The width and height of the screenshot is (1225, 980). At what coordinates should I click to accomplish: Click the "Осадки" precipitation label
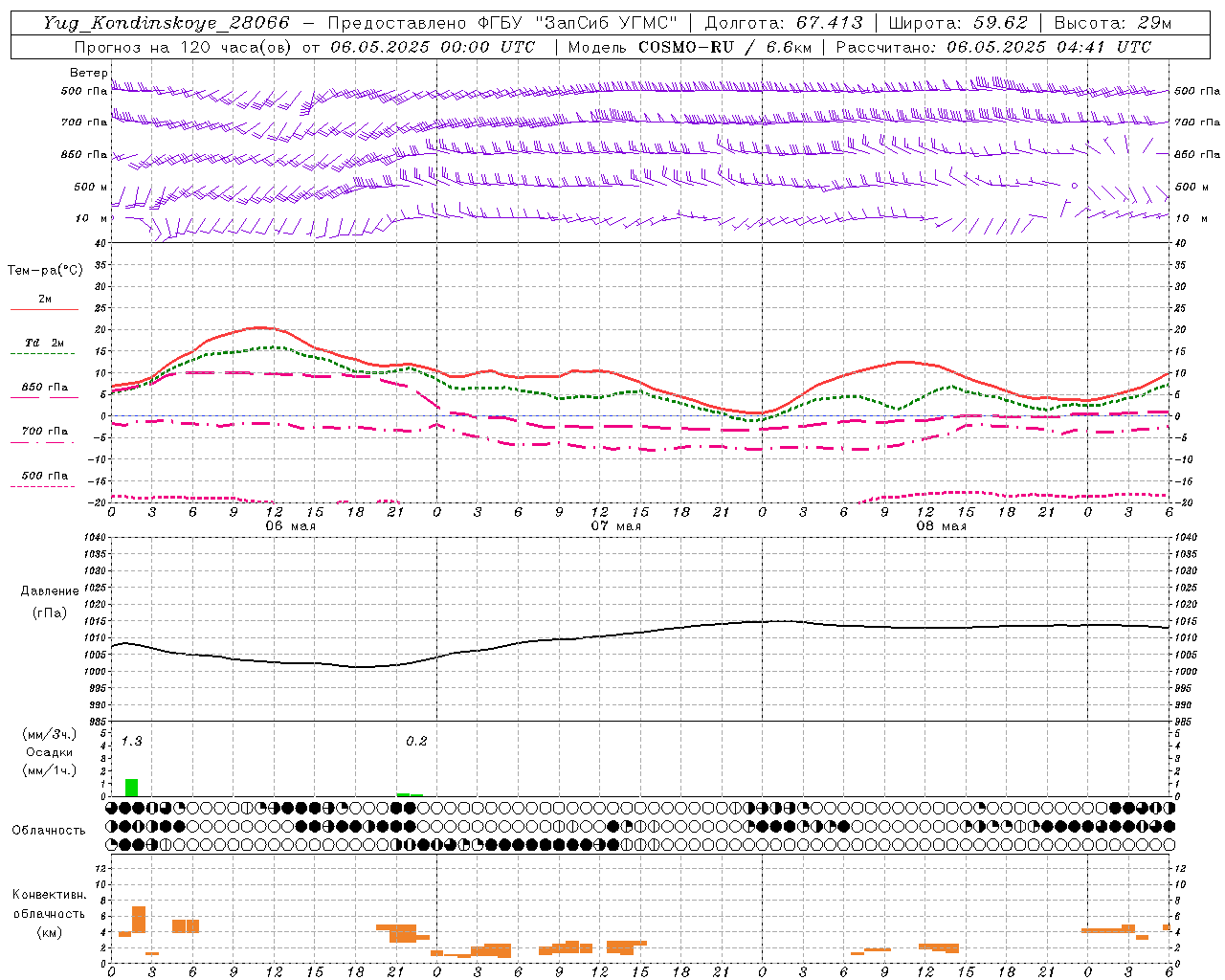(49, 752)
